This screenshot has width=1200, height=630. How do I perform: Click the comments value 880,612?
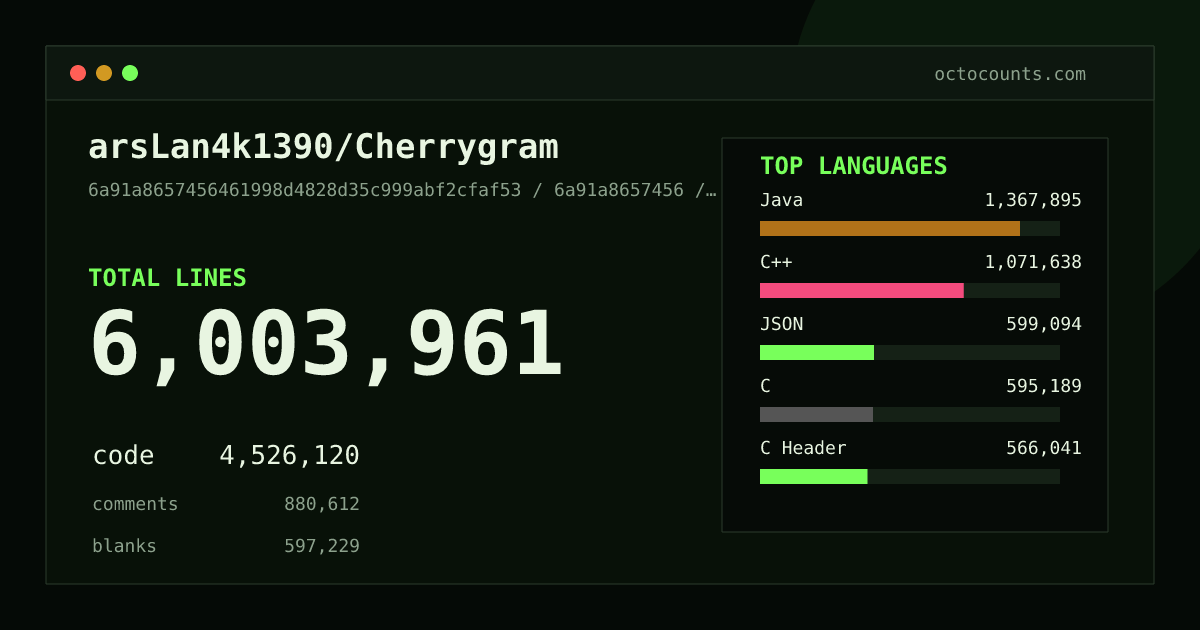(322, 504)
